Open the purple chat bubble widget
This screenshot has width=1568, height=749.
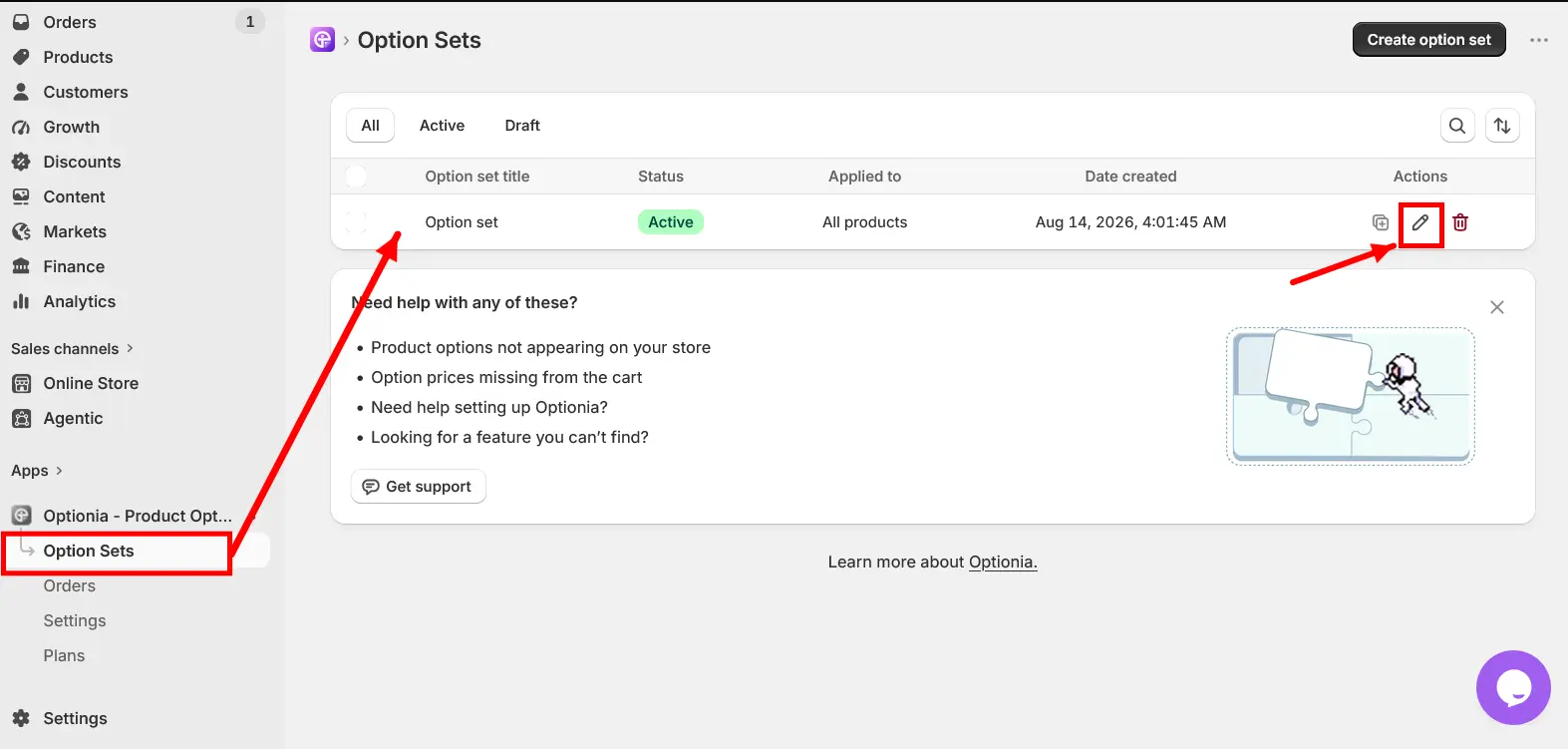tap(1513, 688)
